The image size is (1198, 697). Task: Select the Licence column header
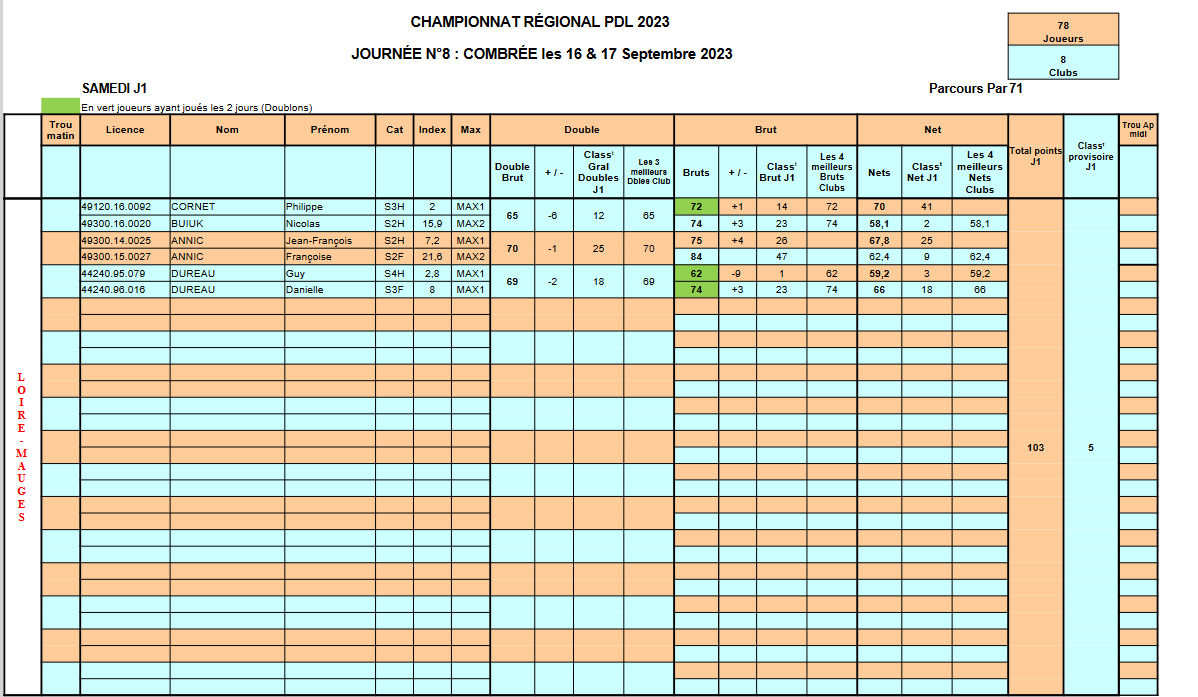[125, 130]
